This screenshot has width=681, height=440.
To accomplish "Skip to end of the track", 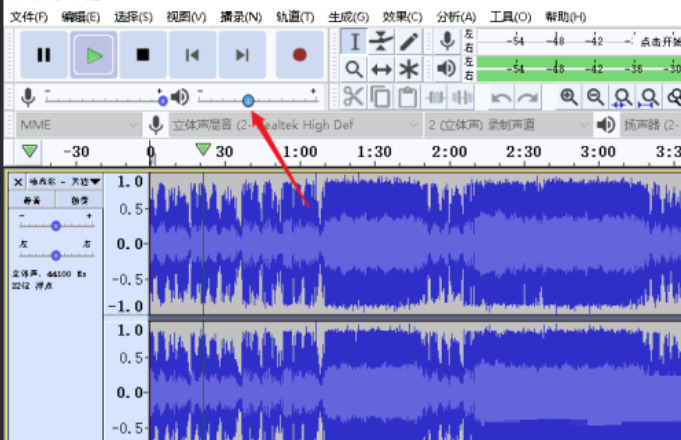I will tap(242, 55).
